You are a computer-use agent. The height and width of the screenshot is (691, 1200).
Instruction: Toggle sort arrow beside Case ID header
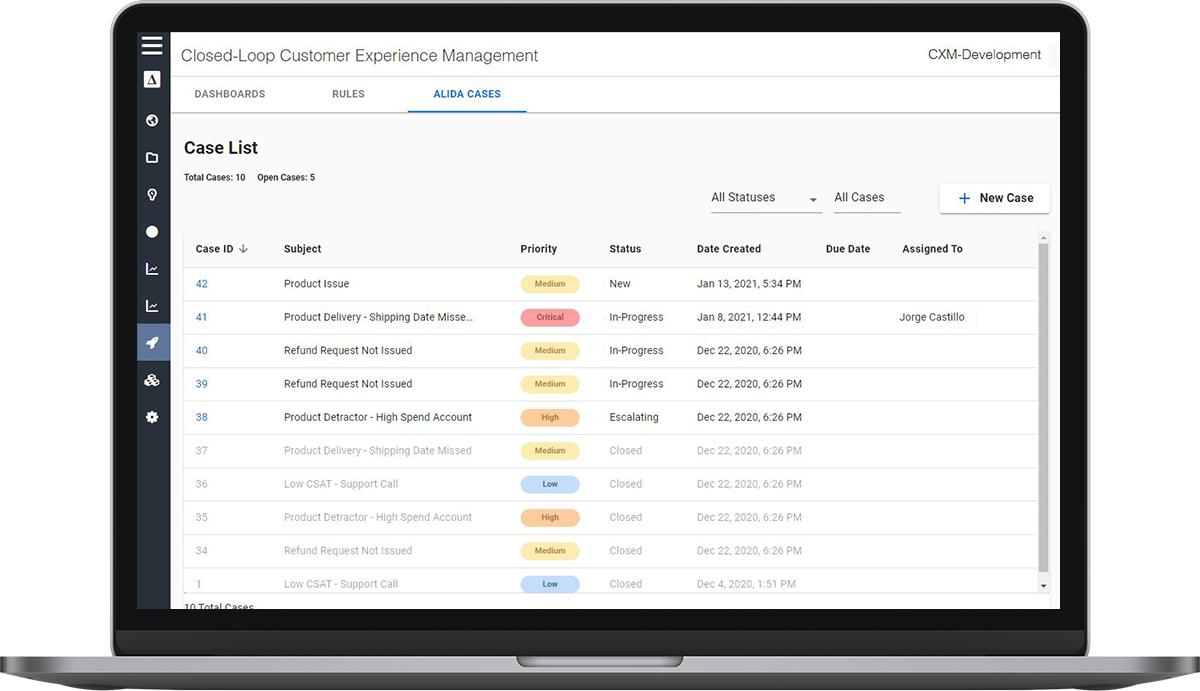click(243, 249)
